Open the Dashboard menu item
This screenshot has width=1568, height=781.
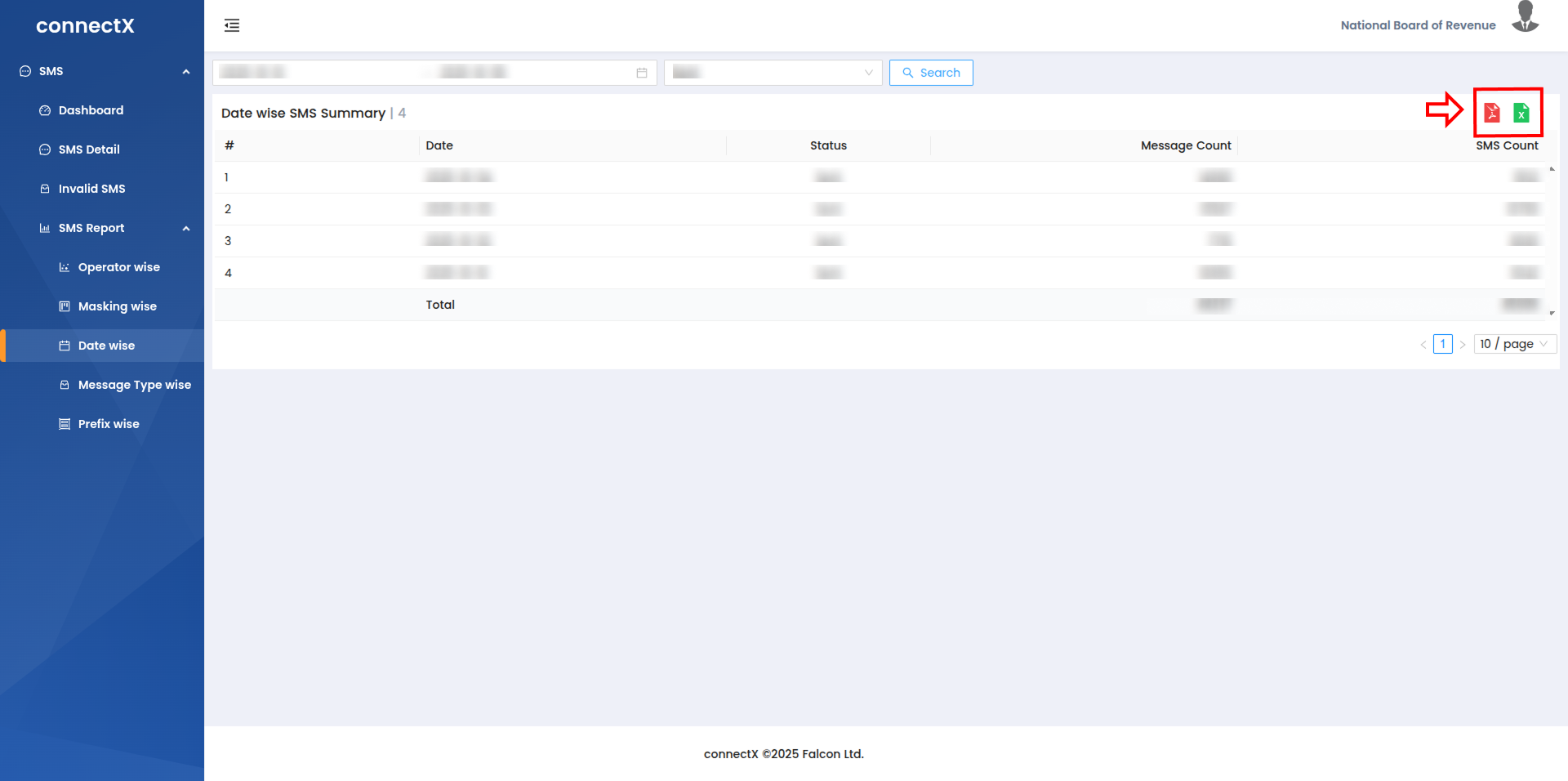(x=91, y=110)
